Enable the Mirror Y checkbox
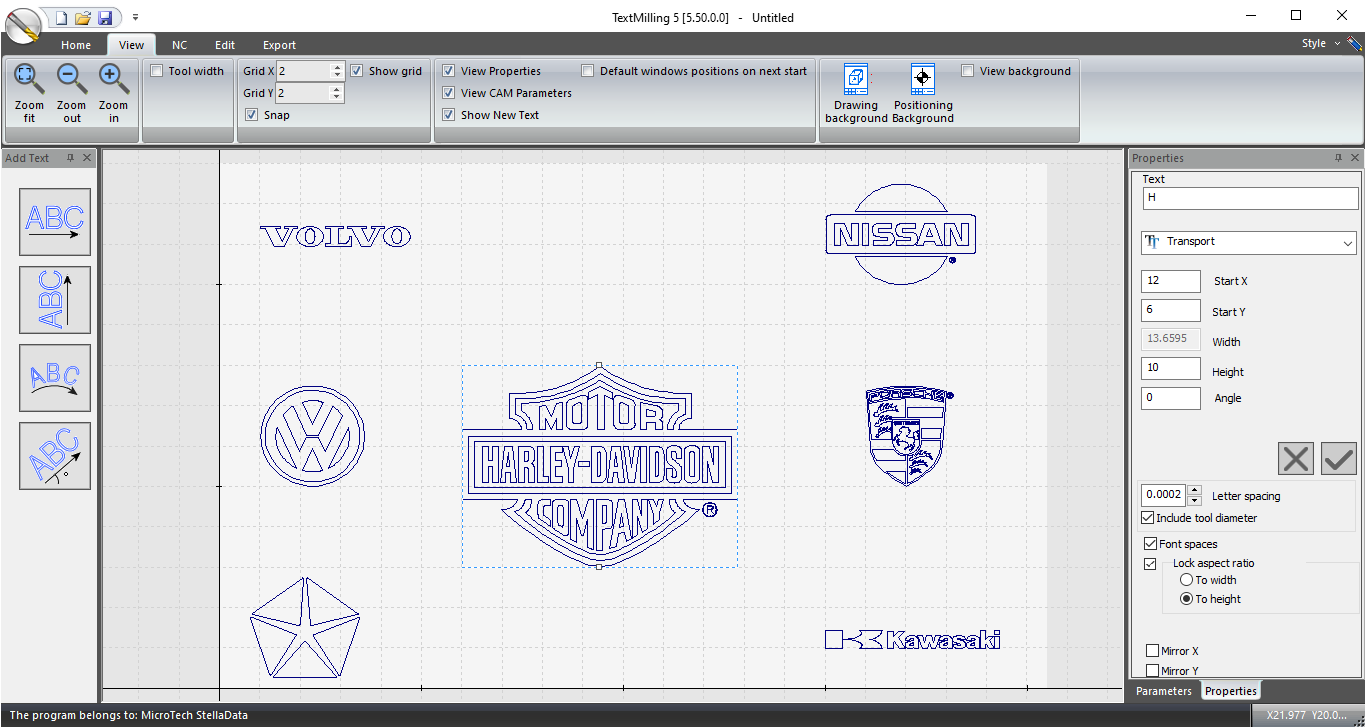Viewport: 1365px width, 727px height. [1153, 671]
